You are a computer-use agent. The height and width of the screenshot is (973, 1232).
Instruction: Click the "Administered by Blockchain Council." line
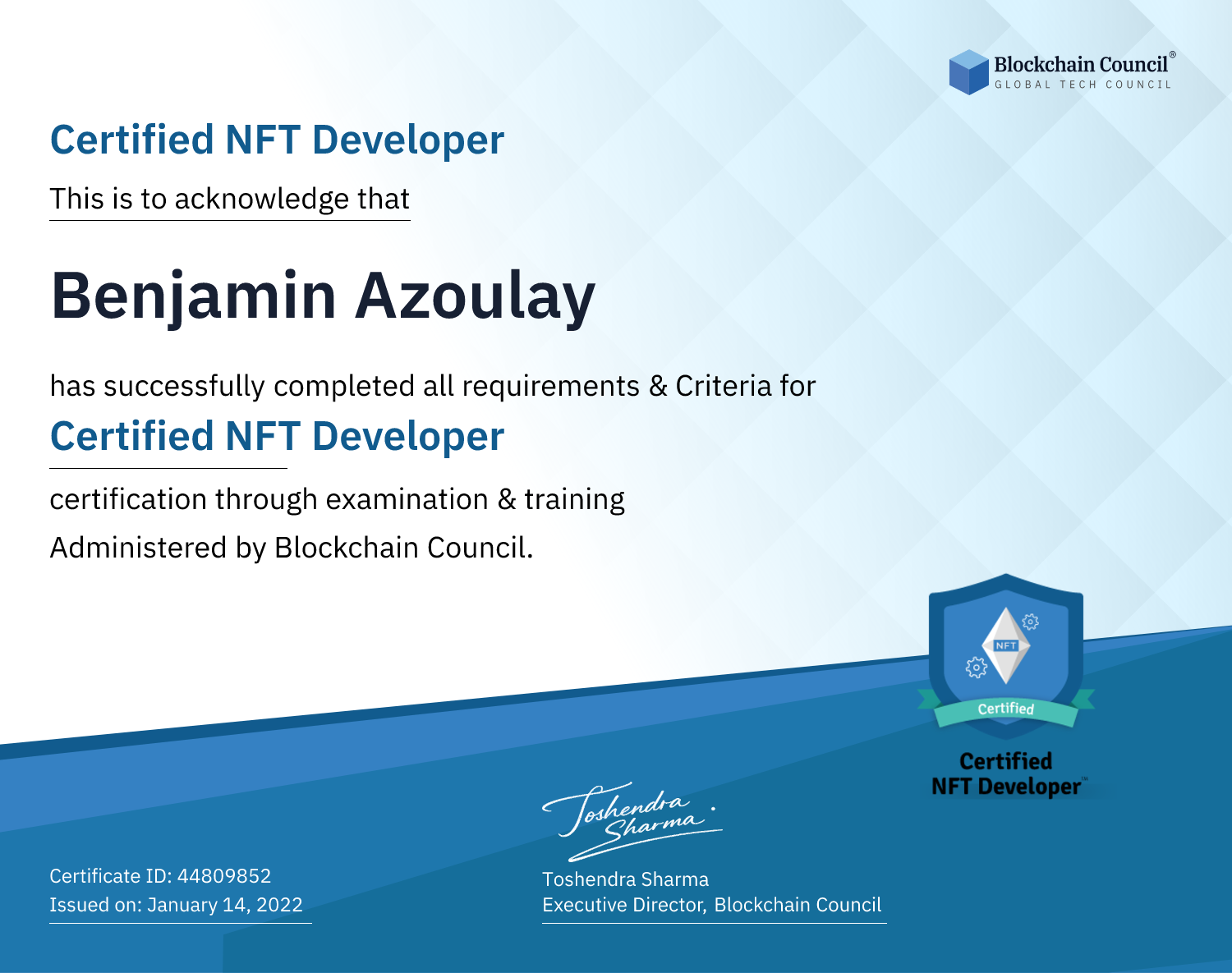(x=292, y=548)
